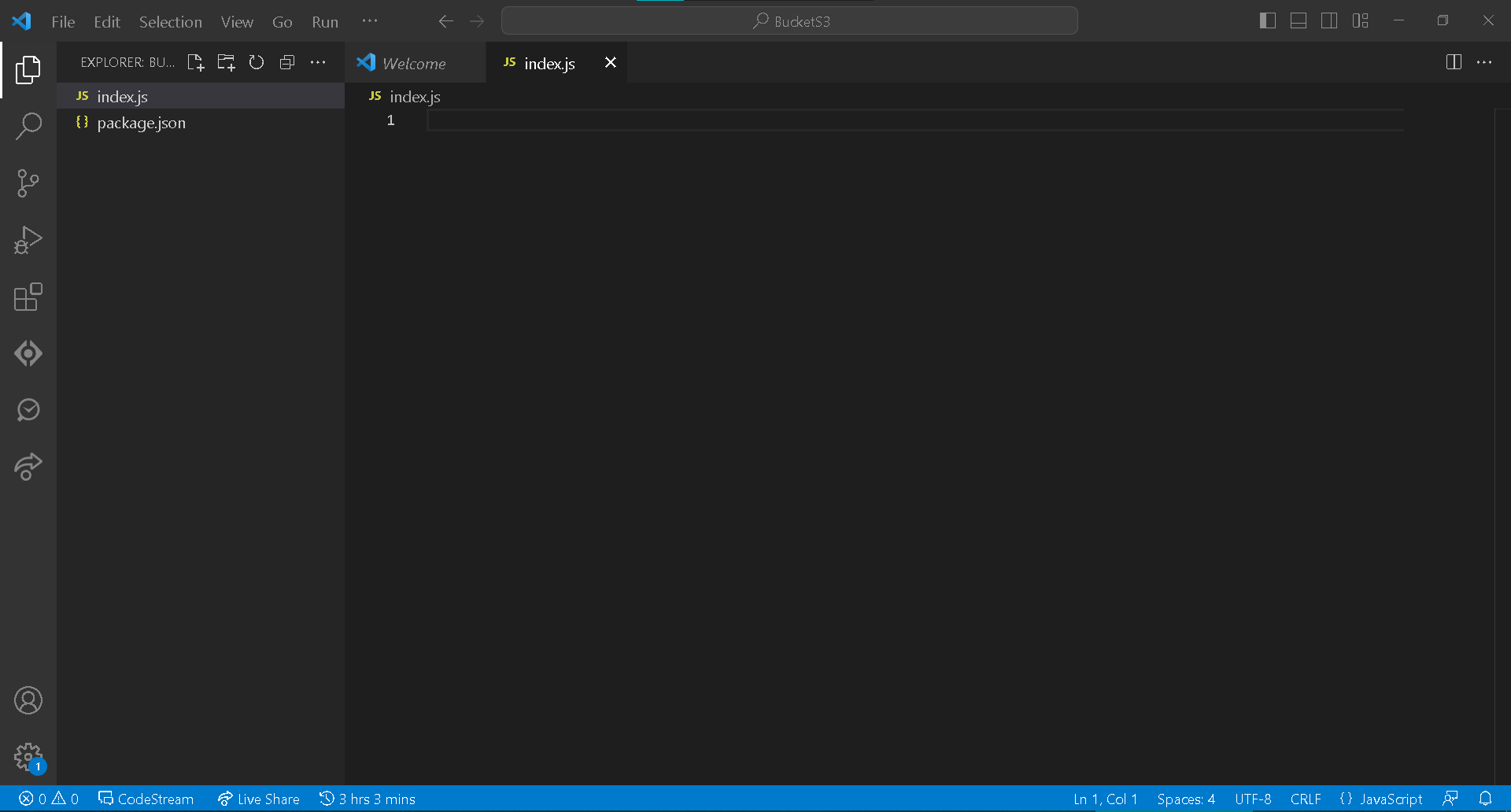
Task: Click the BucketS3 command center search box
Action: pyautogui.click(x=789, y=21)
